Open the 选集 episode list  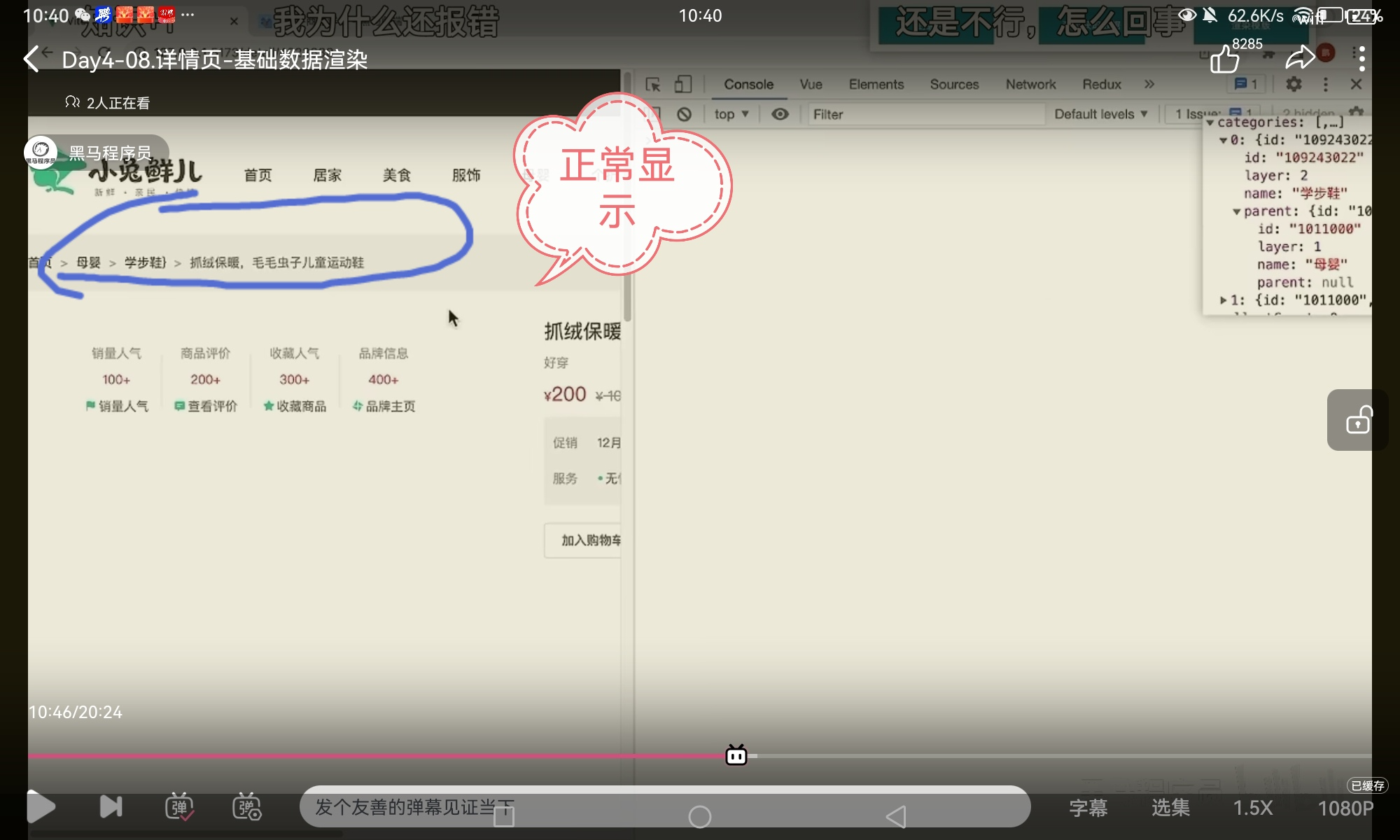click(x=1170, y=808)
